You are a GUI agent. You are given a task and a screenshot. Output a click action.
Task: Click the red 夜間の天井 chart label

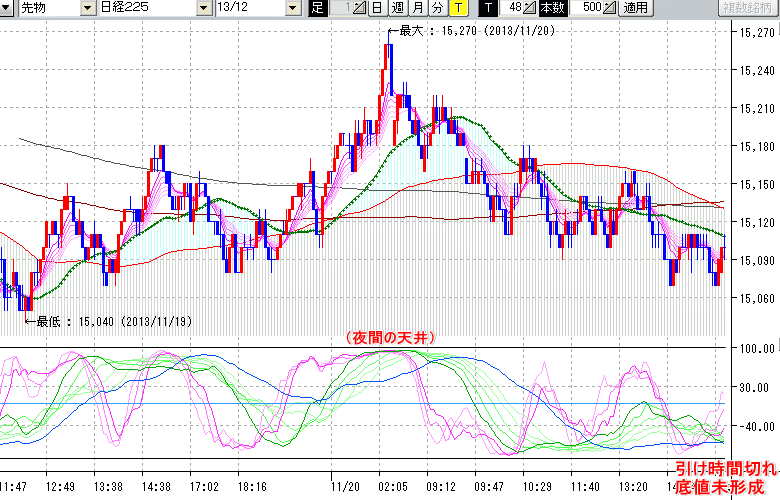tap(391, 338)
